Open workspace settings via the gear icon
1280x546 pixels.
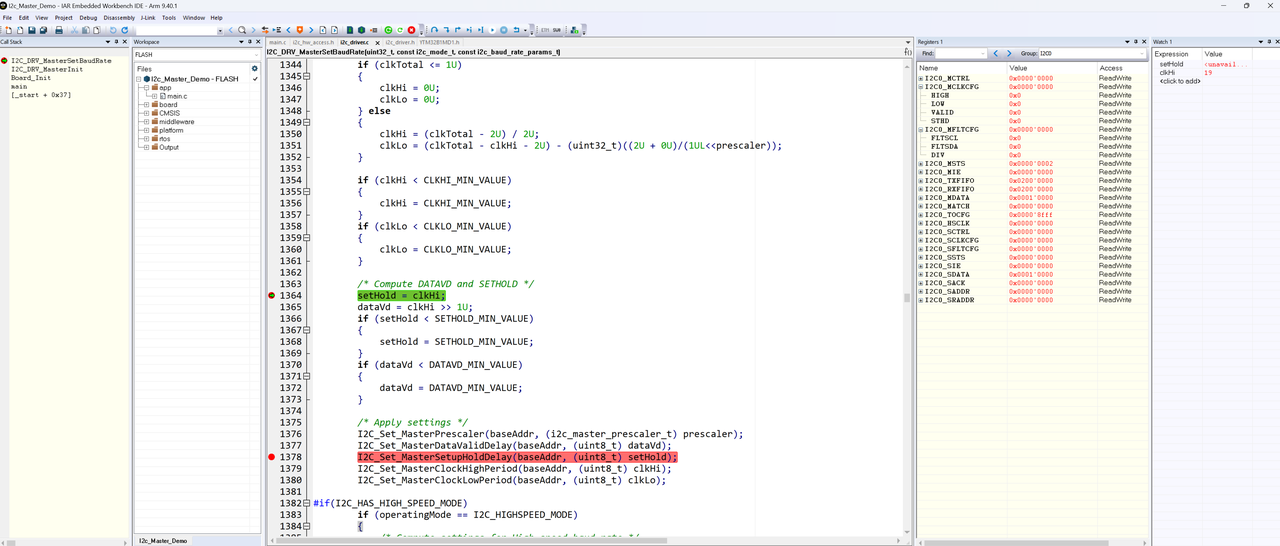click(254, 69)
